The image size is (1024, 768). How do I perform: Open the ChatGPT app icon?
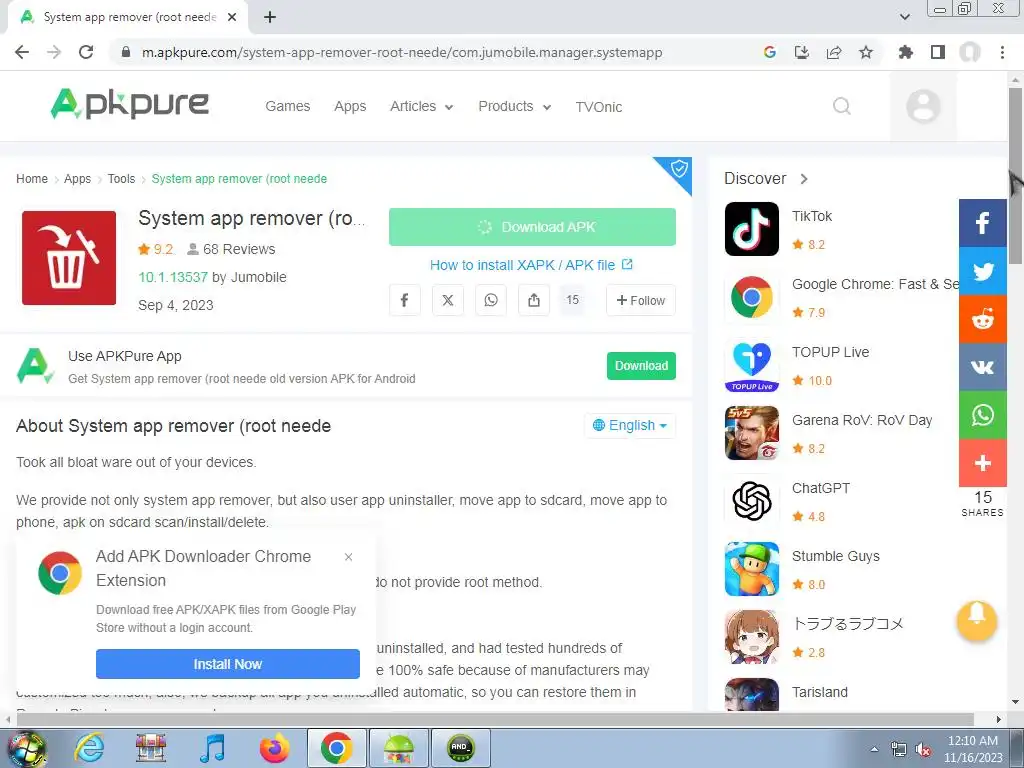(x=752, y=501)
